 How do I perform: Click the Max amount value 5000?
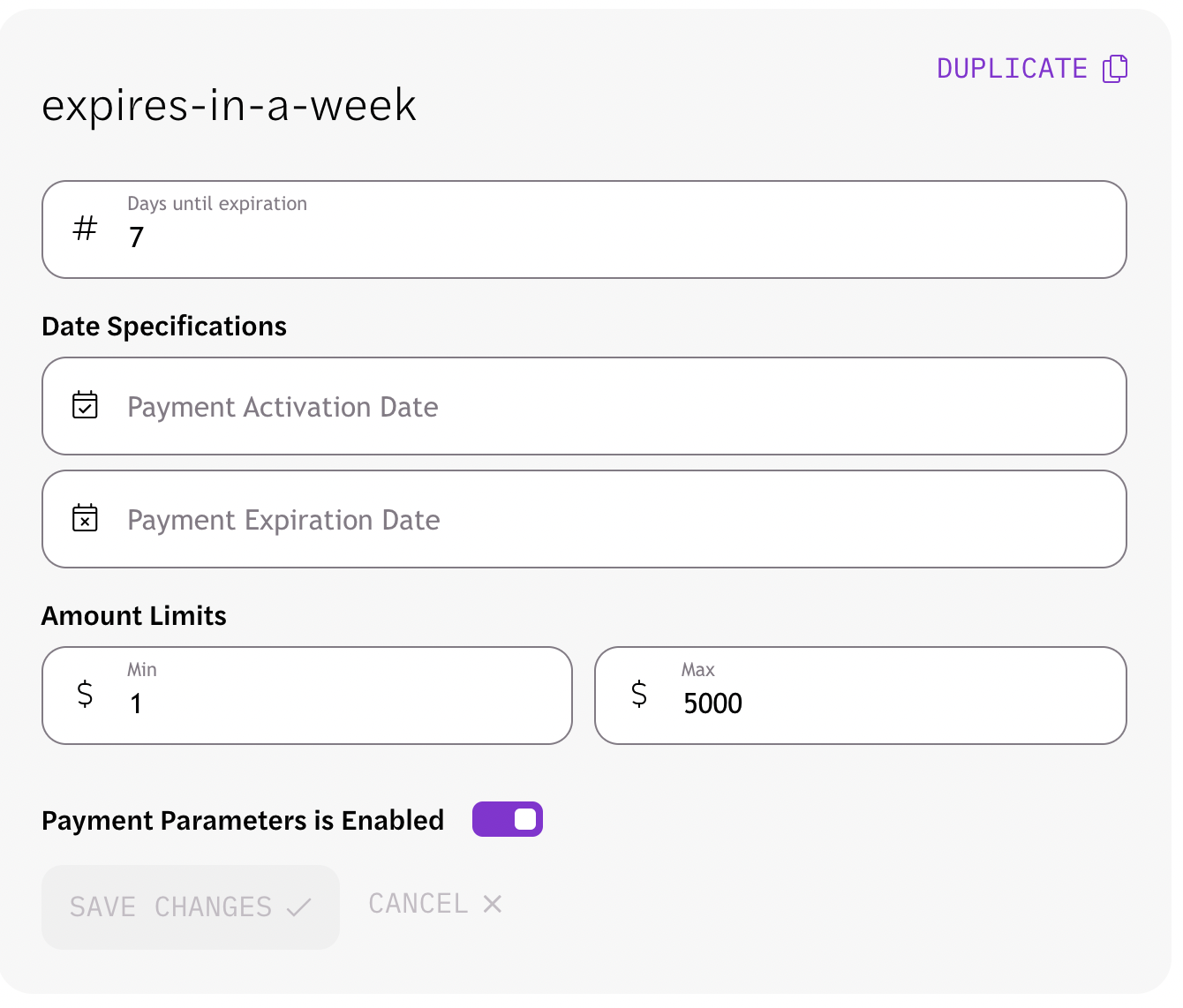tap(712, 703)
